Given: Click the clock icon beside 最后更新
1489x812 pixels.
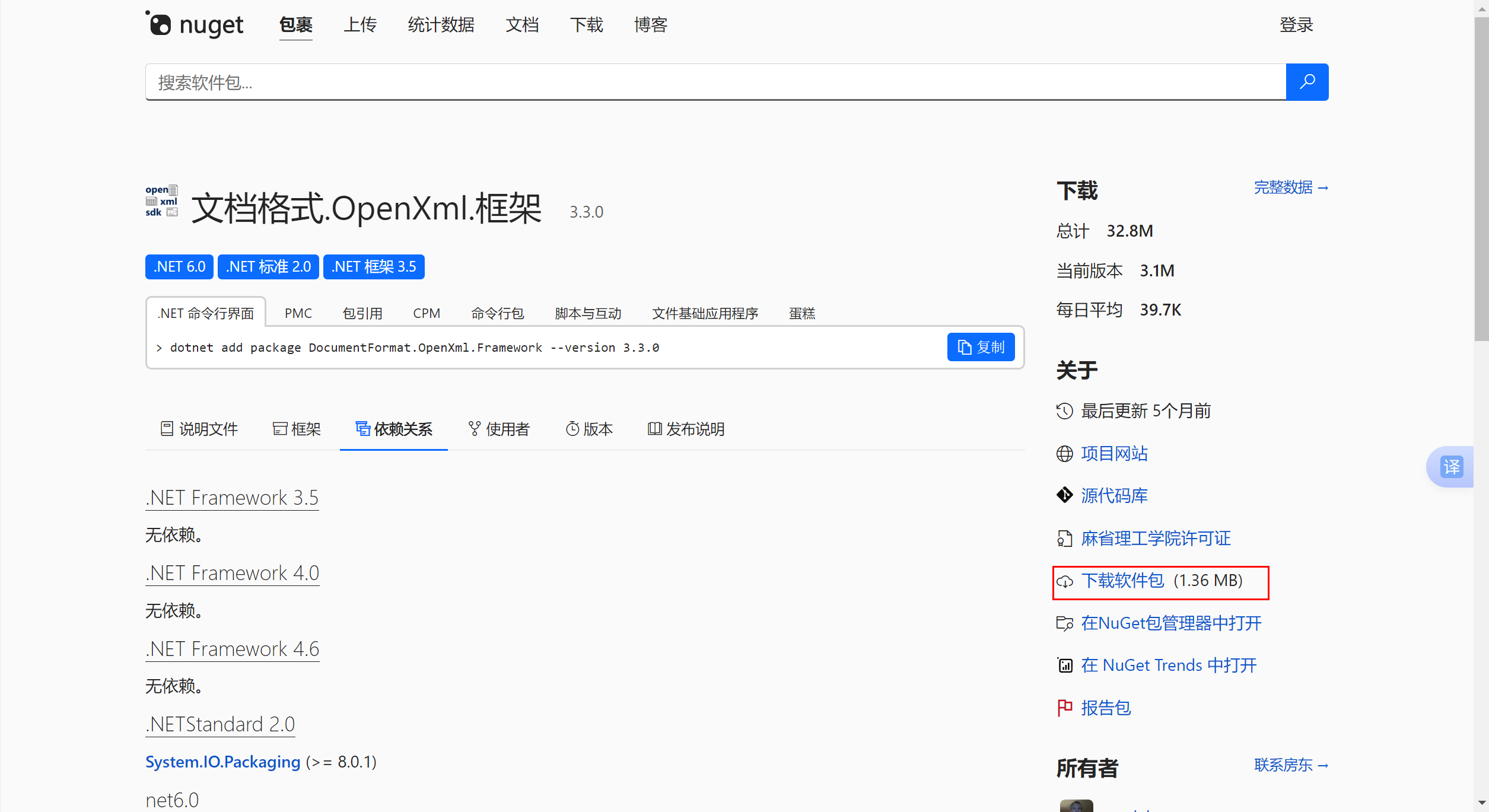Looking at the screenshot, I should 1065,411.
